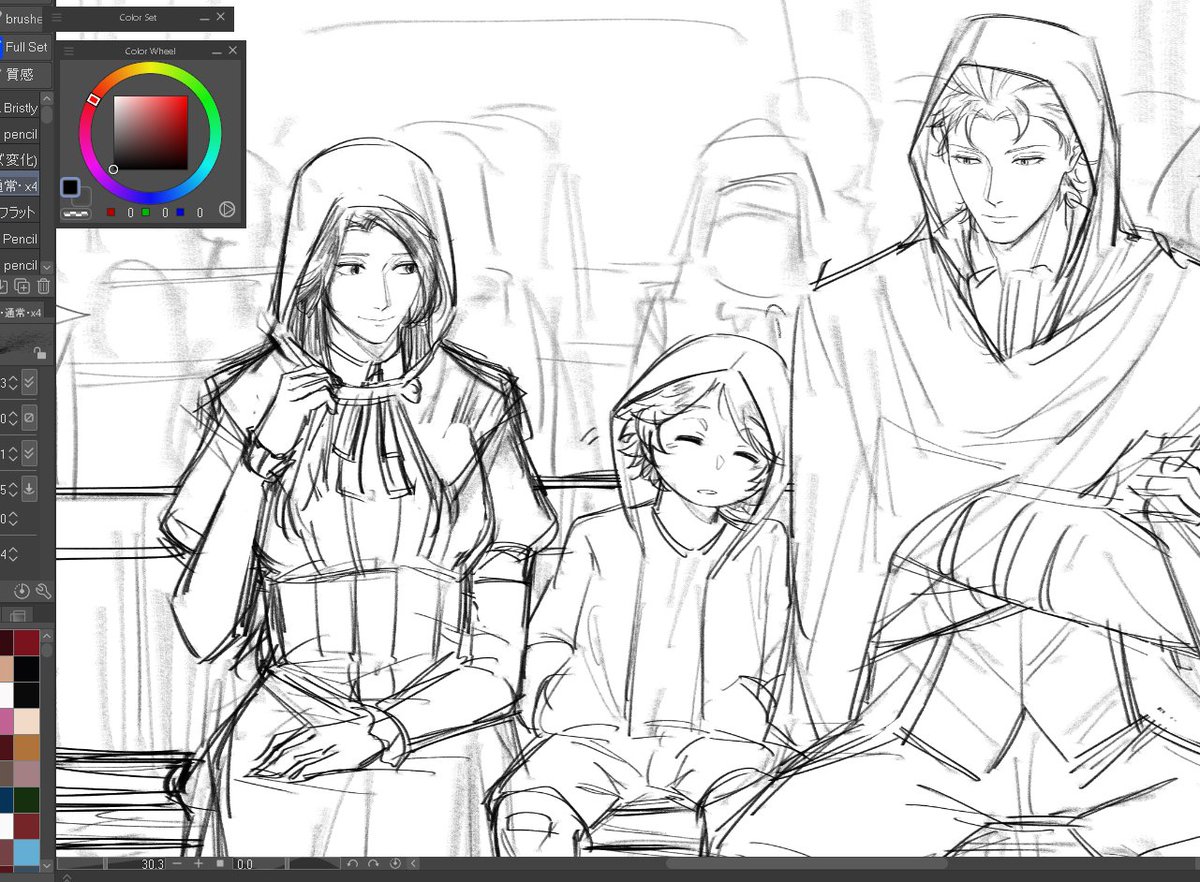Minimize the Color Wheel panel
The image size is (1200, 882).
point(217,51)
